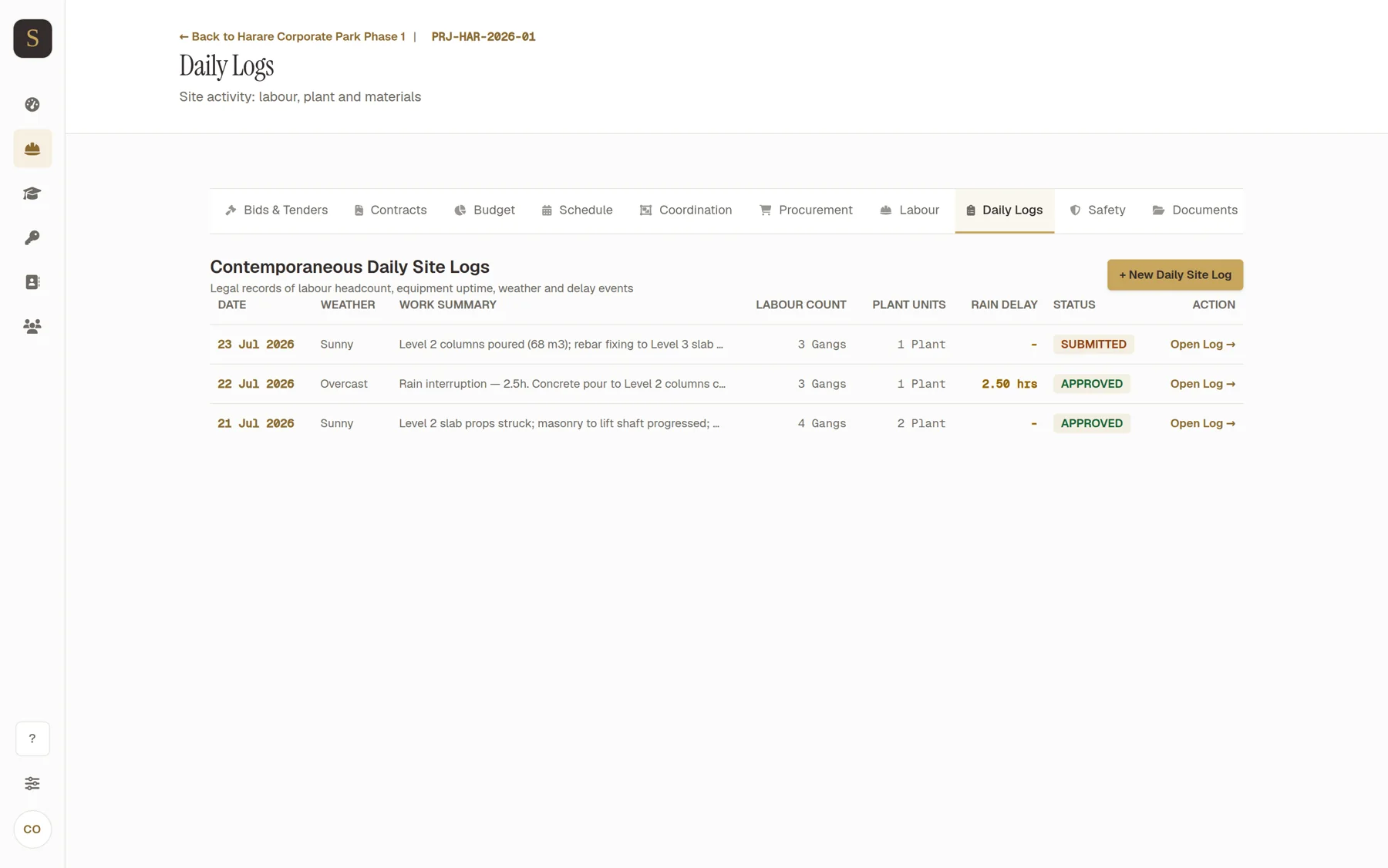Click the LABOUR COUNT column header

[x=801, y=305]
